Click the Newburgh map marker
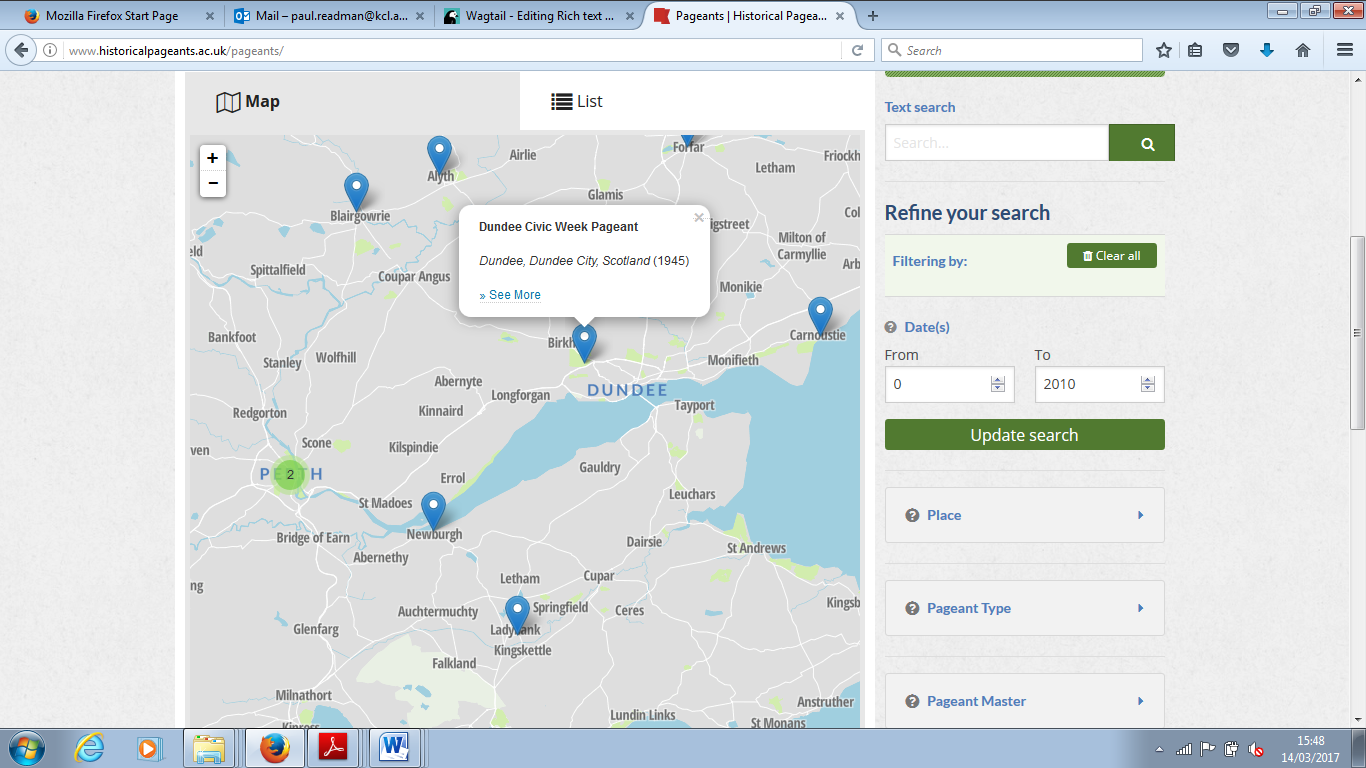This screenshot has height=768, width=1366. pos(433,509)
